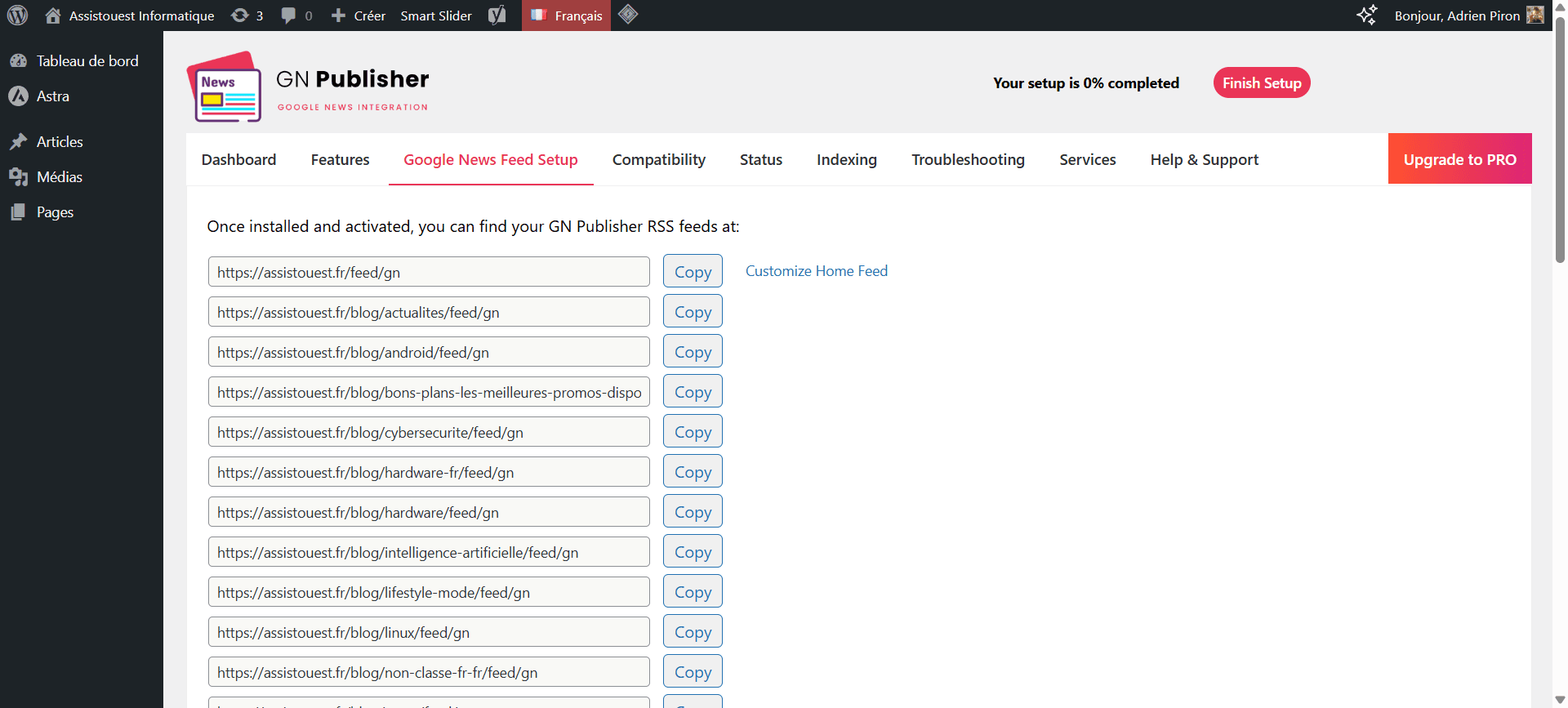Image resolution: width=1568 pixels, height=708 pixels.
Task: Open the Features tab
Action: (340, 160)
